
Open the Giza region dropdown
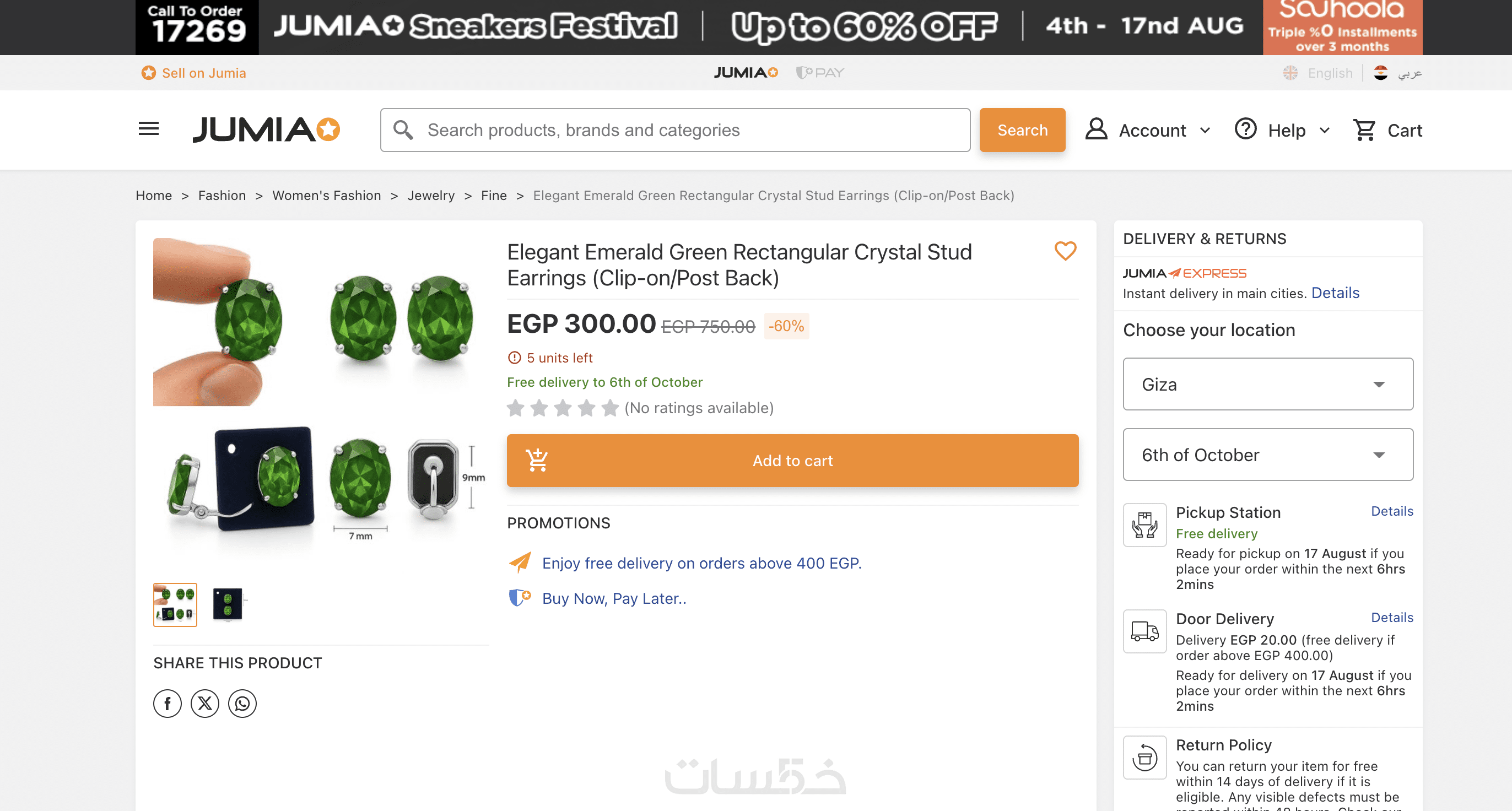(x=1268, y=385)
